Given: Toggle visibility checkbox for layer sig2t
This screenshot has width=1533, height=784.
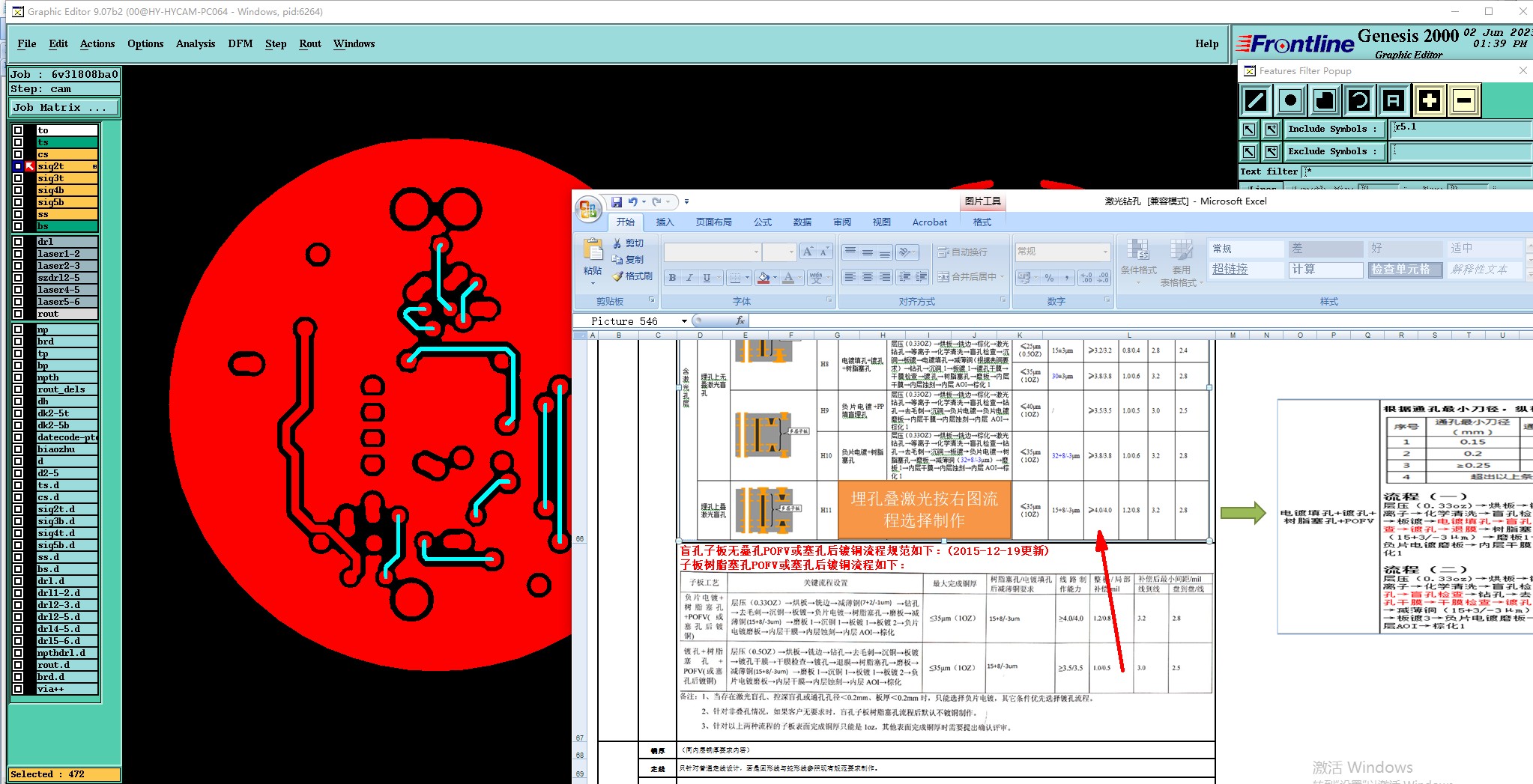Looking at the screenshot, I should pyautogui.click(x=18, y=166).
